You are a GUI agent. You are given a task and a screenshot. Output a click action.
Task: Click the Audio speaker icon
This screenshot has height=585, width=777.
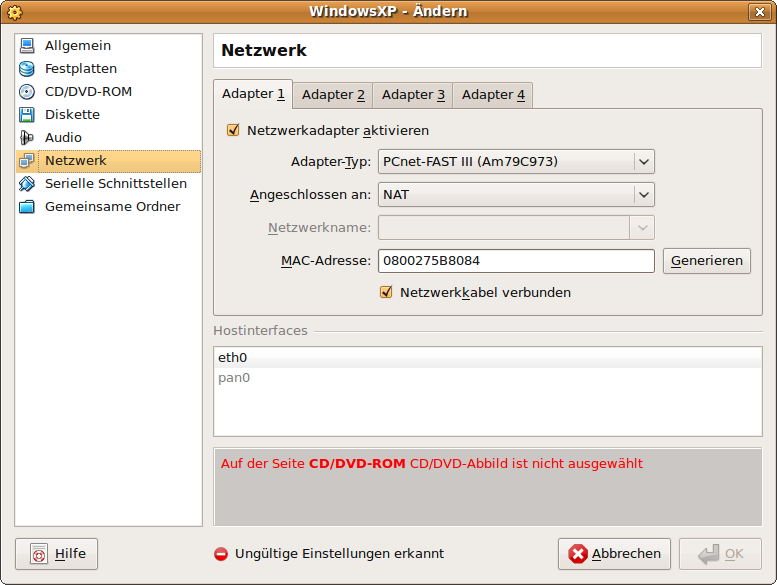click(x=27, y=138)
